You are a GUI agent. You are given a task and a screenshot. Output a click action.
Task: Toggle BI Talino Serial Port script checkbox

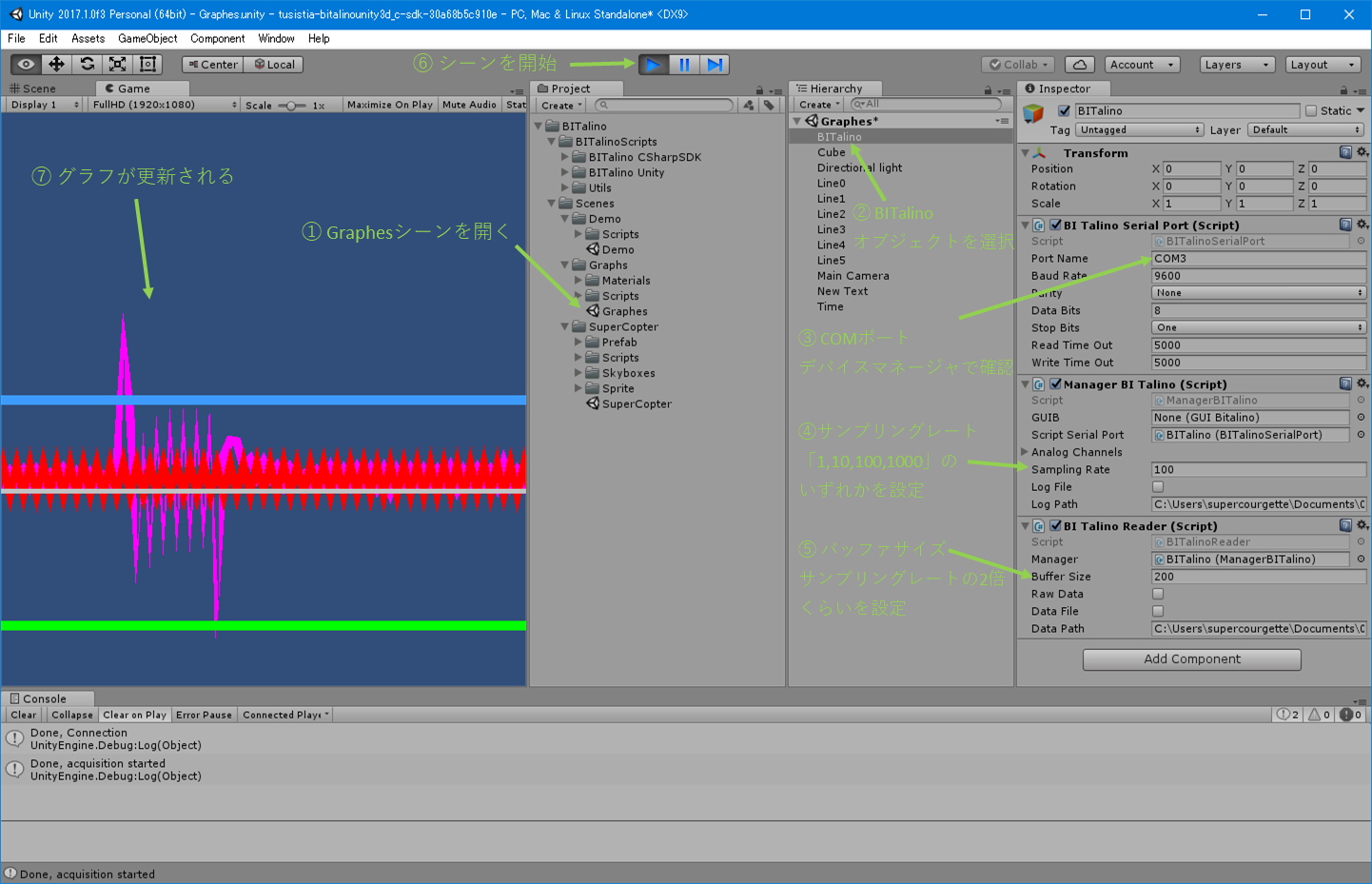tap(1055, 226)
